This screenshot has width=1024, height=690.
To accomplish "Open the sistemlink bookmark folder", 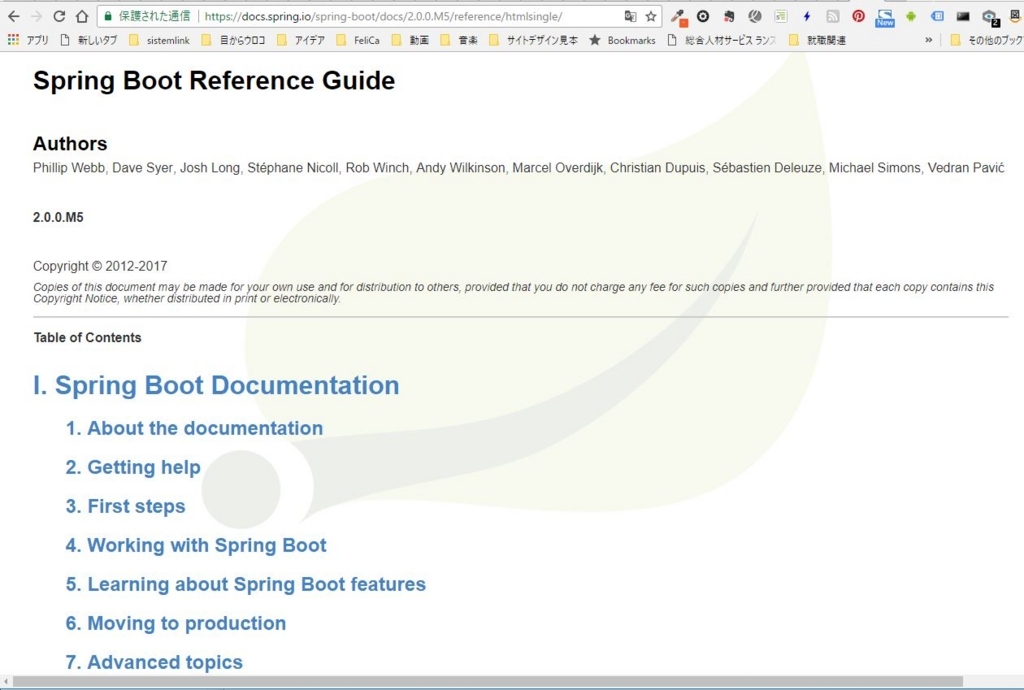I will point(159,40).
